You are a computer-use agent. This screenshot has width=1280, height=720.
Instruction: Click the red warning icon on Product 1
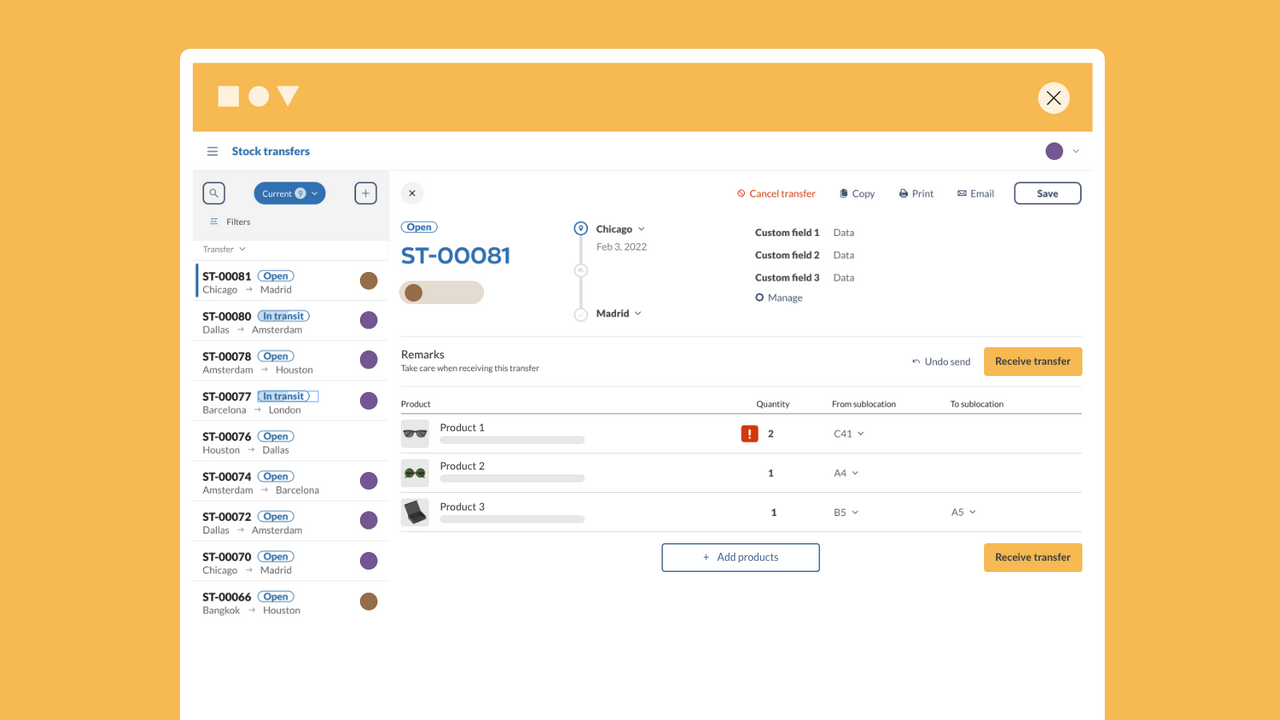pos(749,434)
